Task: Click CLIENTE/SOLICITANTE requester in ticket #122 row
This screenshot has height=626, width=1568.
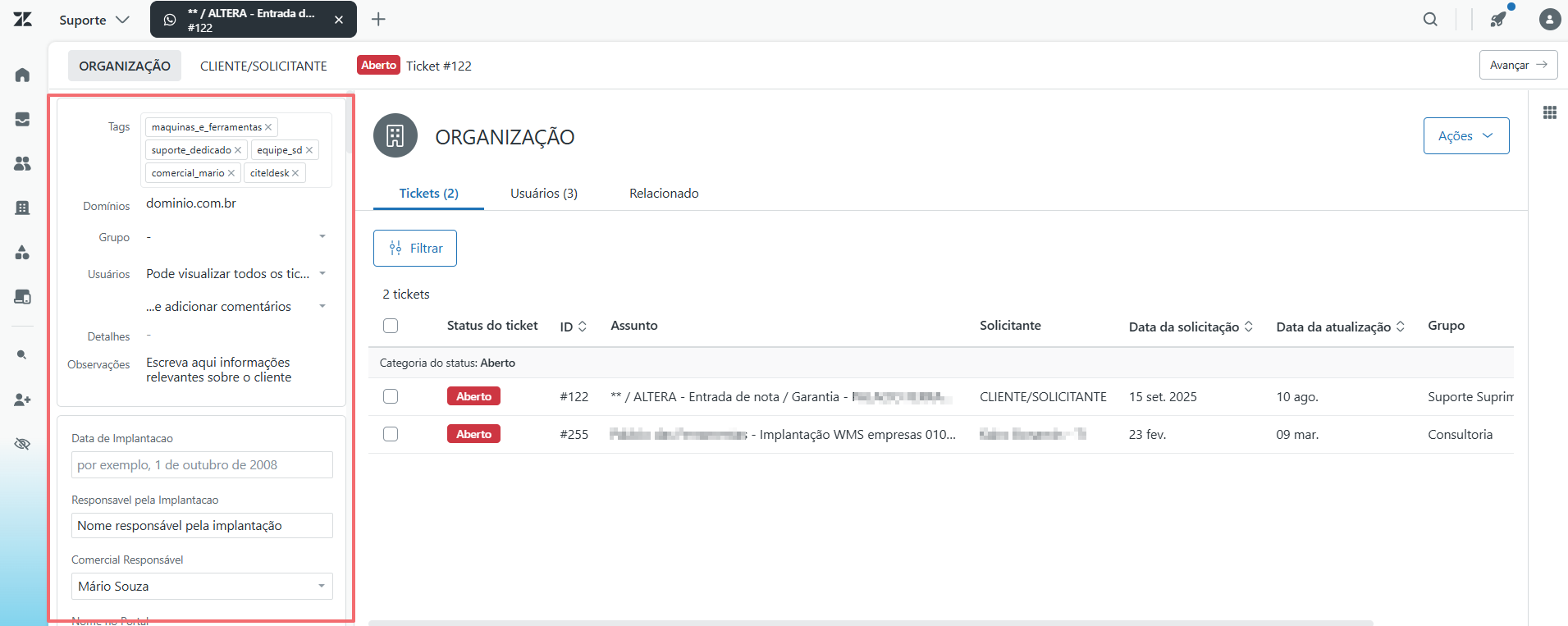Action: pyautogui.click(x=1043, y=397)
